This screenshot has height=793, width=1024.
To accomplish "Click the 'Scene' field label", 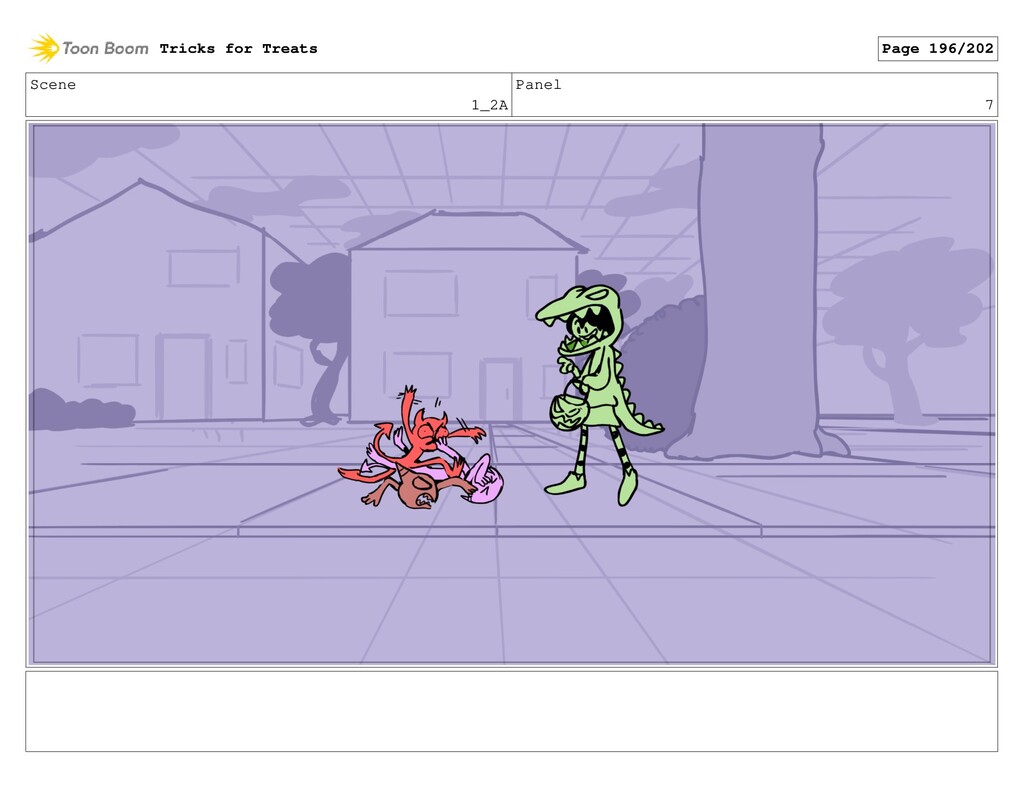I will (x=53, y=85).
